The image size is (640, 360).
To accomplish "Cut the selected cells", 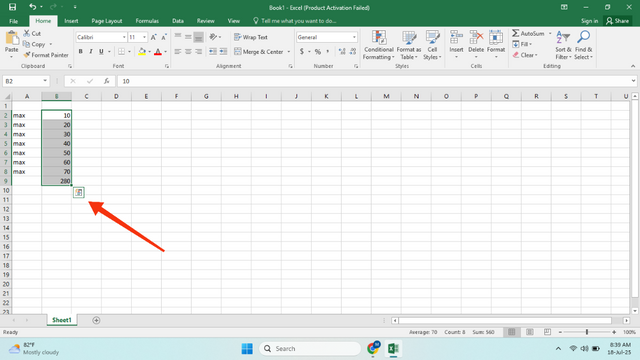I will pos(32,33).
